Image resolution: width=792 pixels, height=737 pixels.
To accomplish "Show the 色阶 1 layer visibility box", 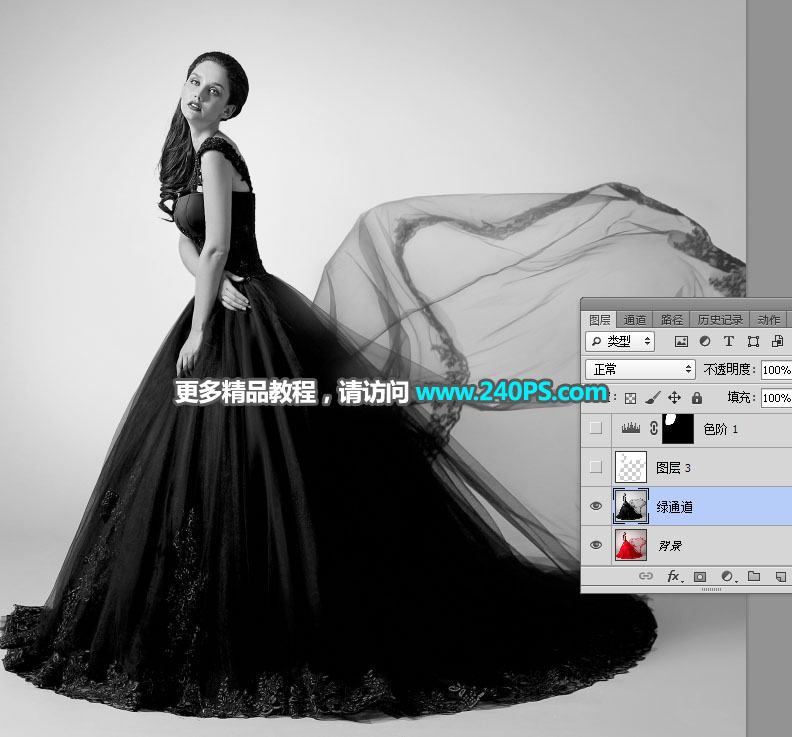I will pyautogui.click(x=596, y=428).
